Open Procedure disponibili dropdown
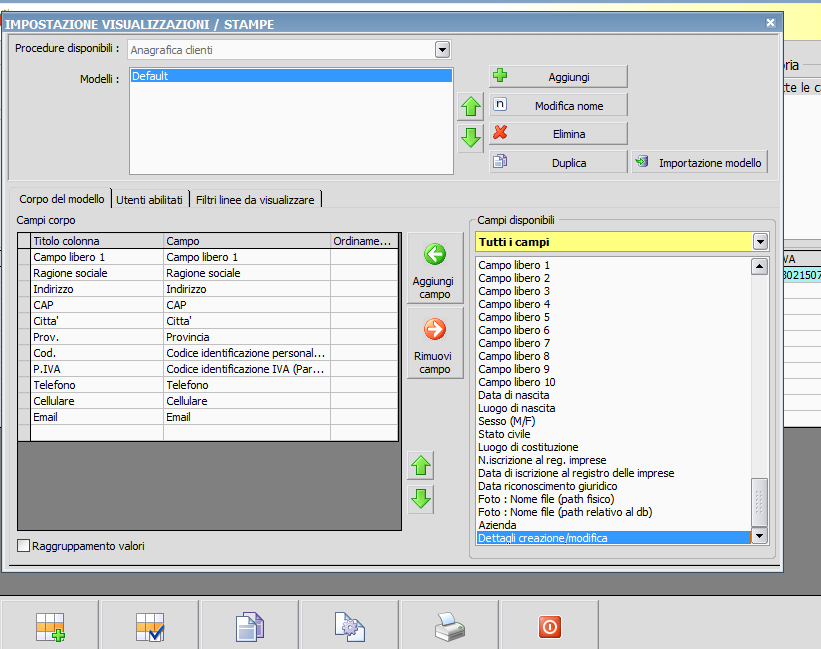 pos(442,50)
